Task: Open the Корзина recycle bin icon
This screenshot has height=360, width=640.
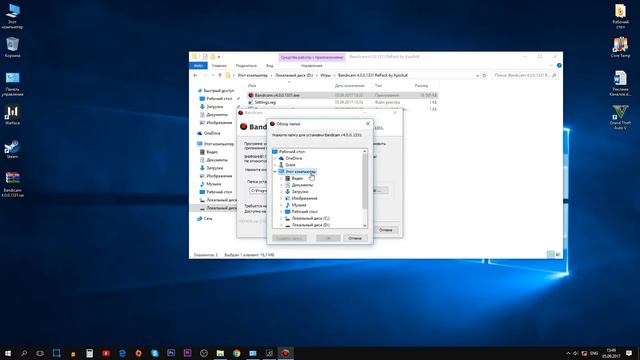Action: (12, 47)
